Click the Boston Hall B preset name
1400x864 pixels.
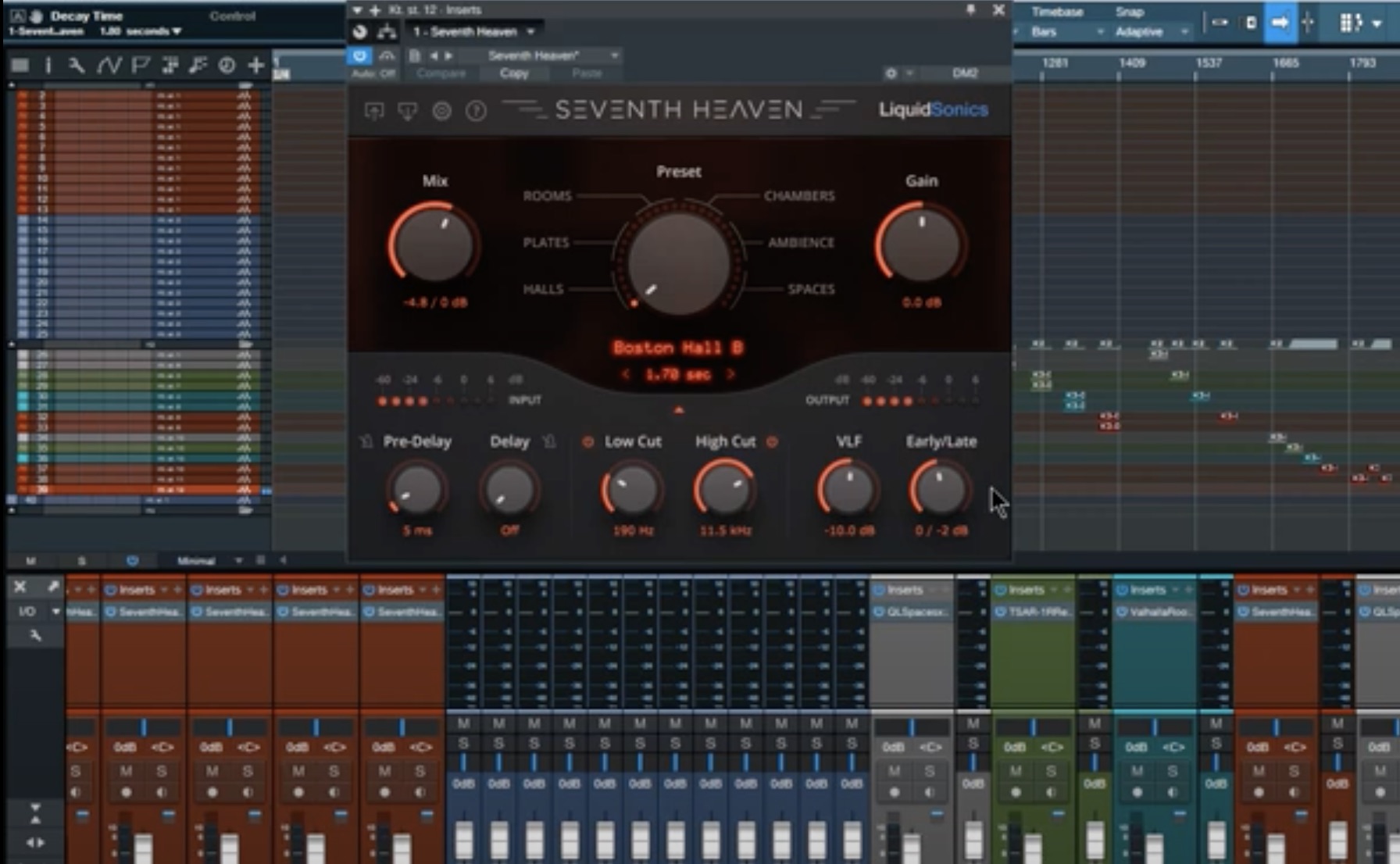677,348
